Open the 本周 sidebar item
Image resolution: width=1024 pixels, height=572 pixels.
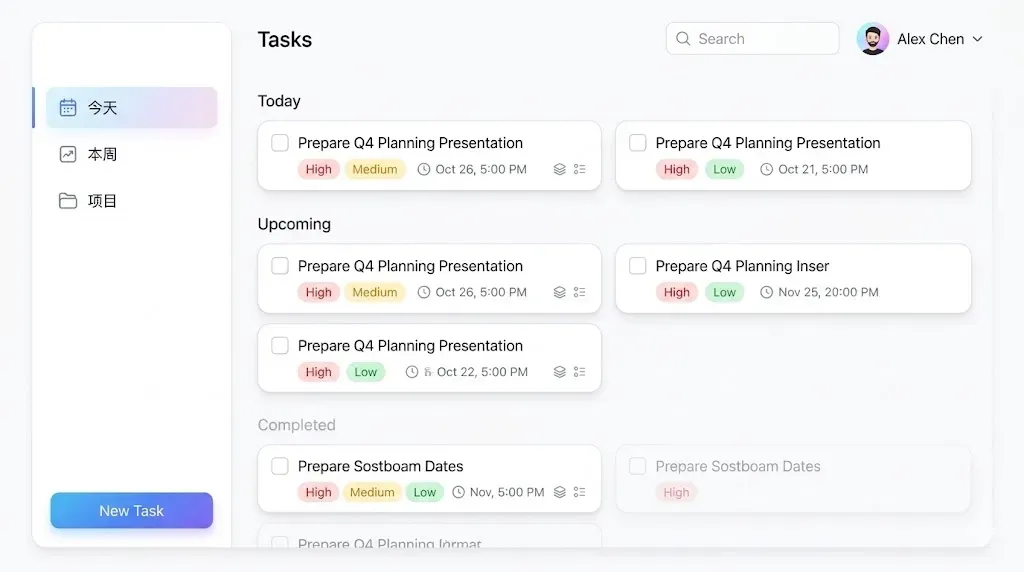tap(131, 154)
